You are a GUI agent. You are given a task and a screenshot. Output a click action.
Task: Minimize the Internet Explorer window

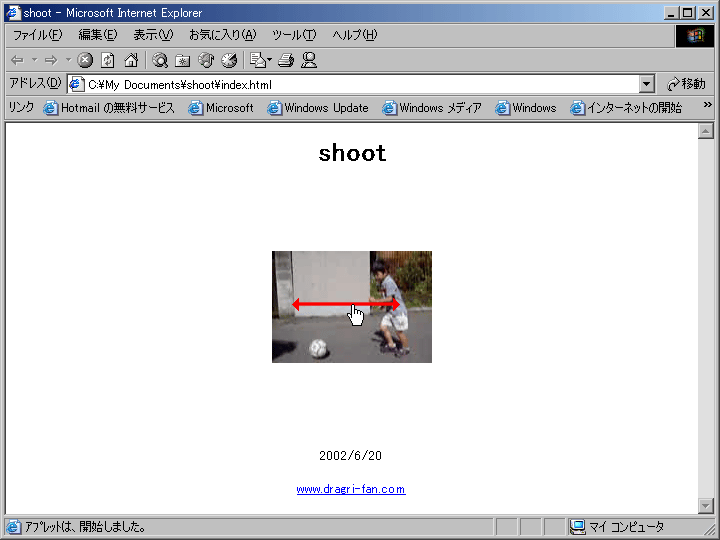coord(672,13)
